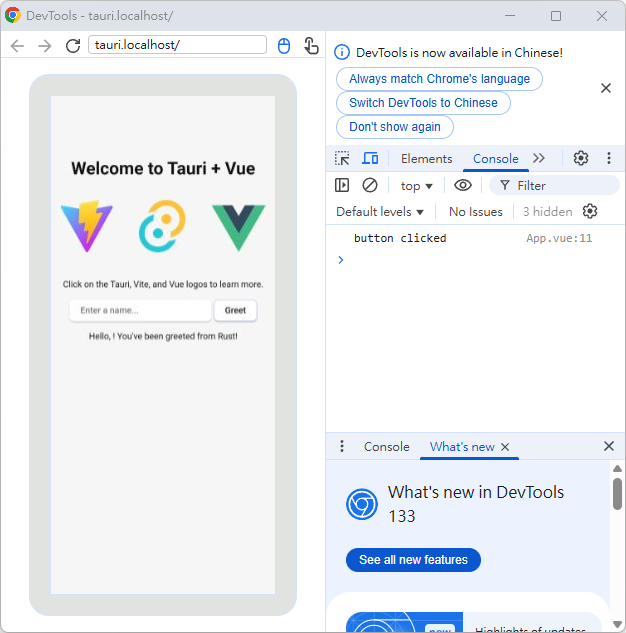This screenshot has height=633, width=626.
Task: Click the No Issues indicator
Action: pyautogui.click(x=475, y=212)
